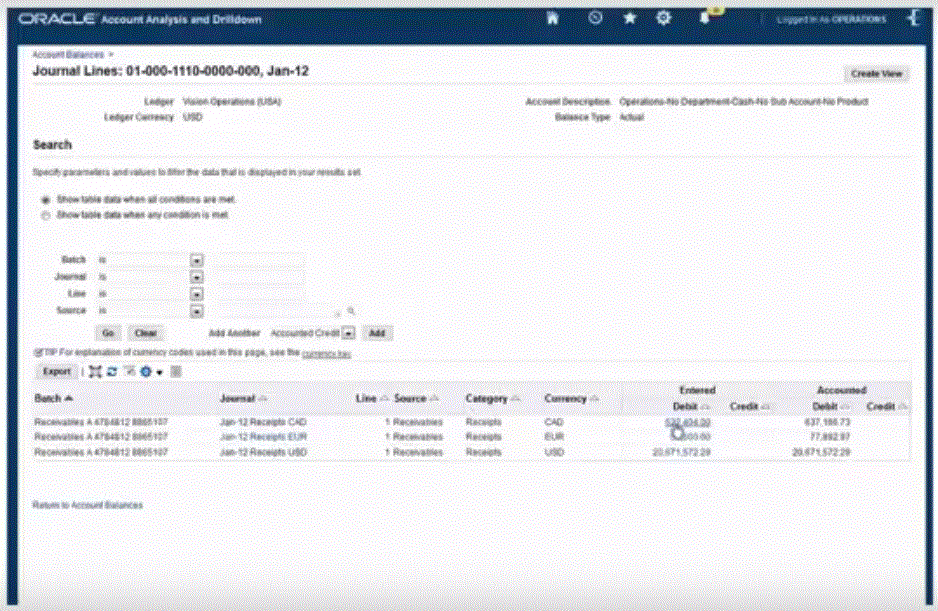Open the Batch condition dropdown

(x=197, y=260)
